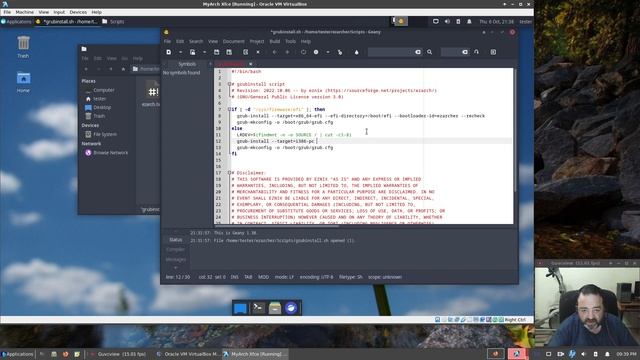Select Trash in file manager Places sidebar
The width and height of the screenshot is (640, 360).
tap(99, 116)
